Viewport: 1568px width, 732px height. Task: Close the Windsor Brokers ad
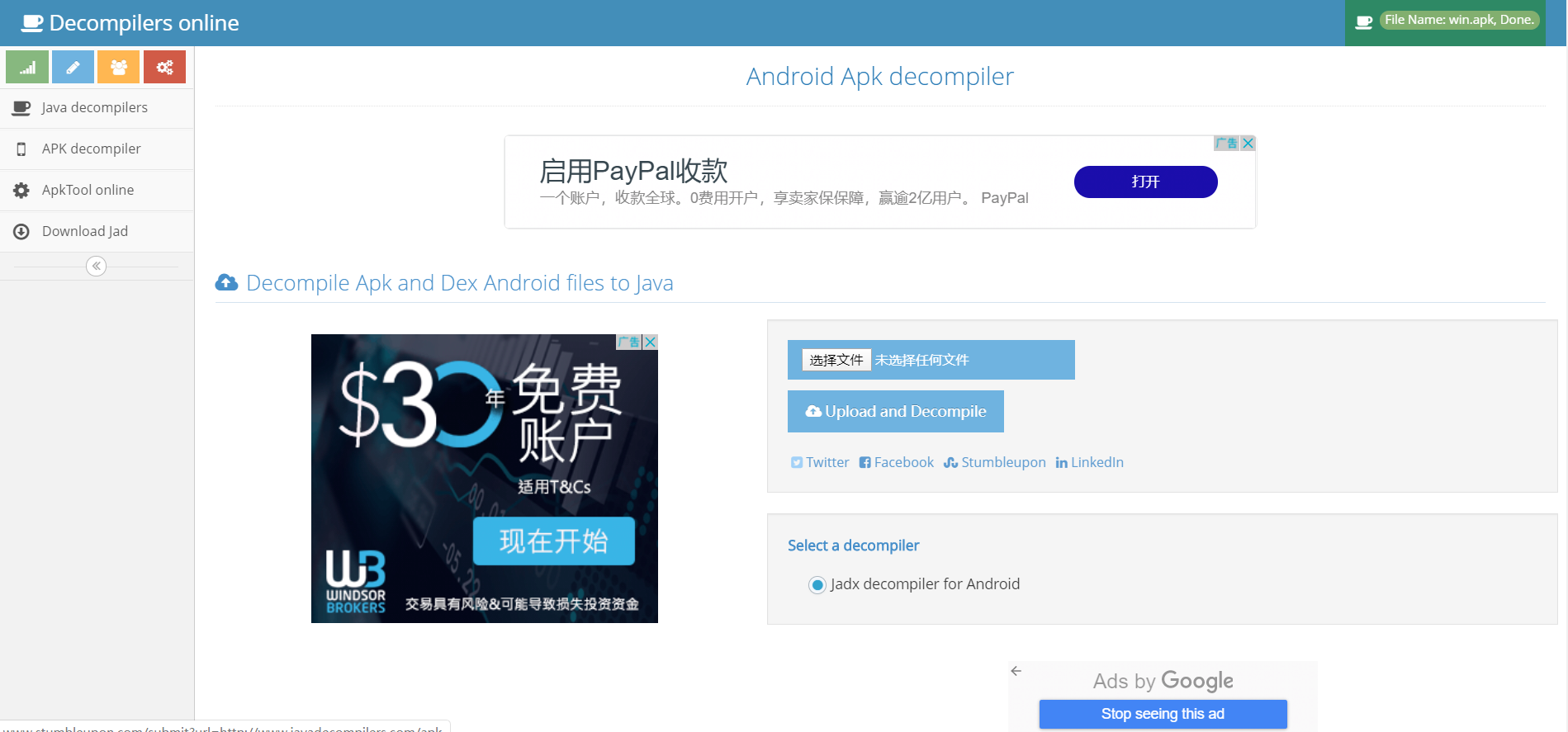pos(651,342)
